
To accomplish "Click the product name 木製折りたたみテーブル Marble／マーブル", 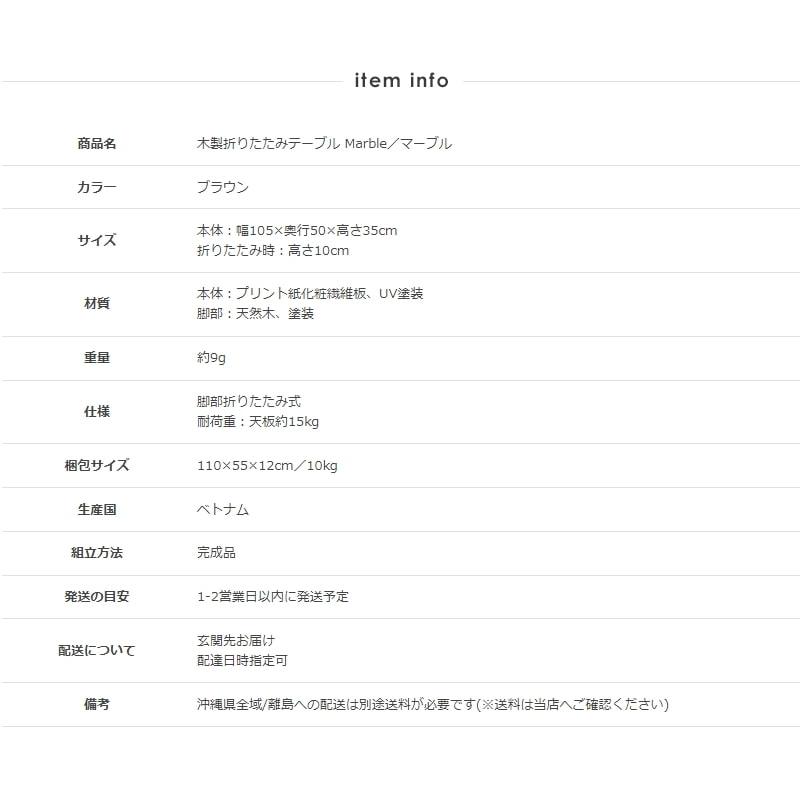I will (x=325, y=143).
